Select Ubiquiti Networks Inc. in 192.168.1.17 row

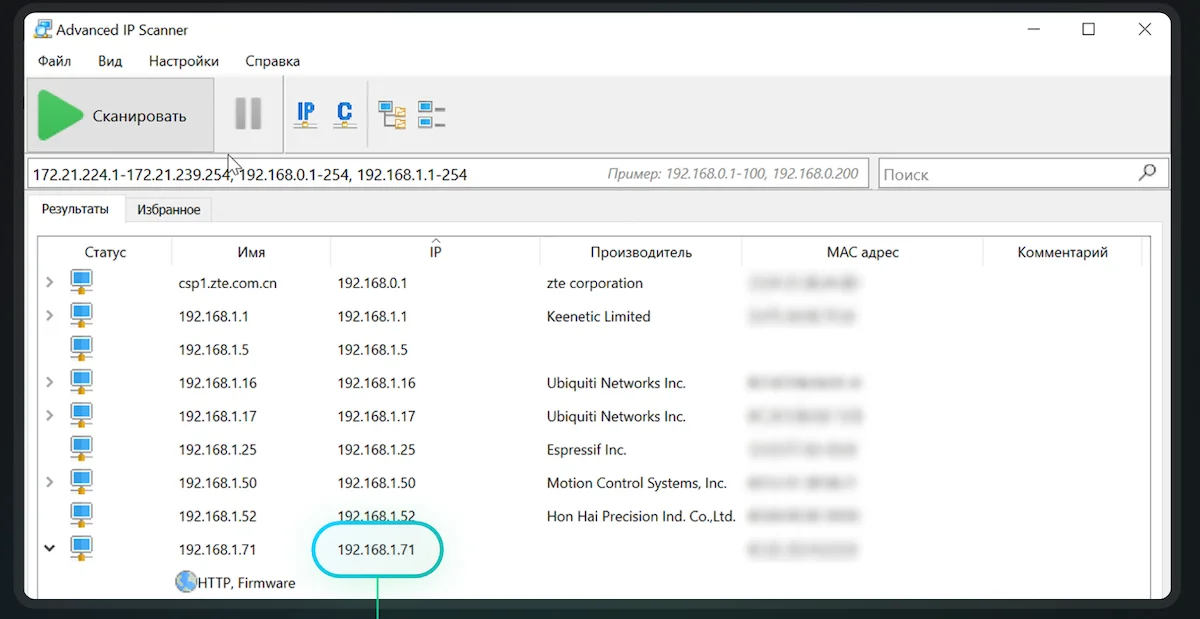click(616, 416)
